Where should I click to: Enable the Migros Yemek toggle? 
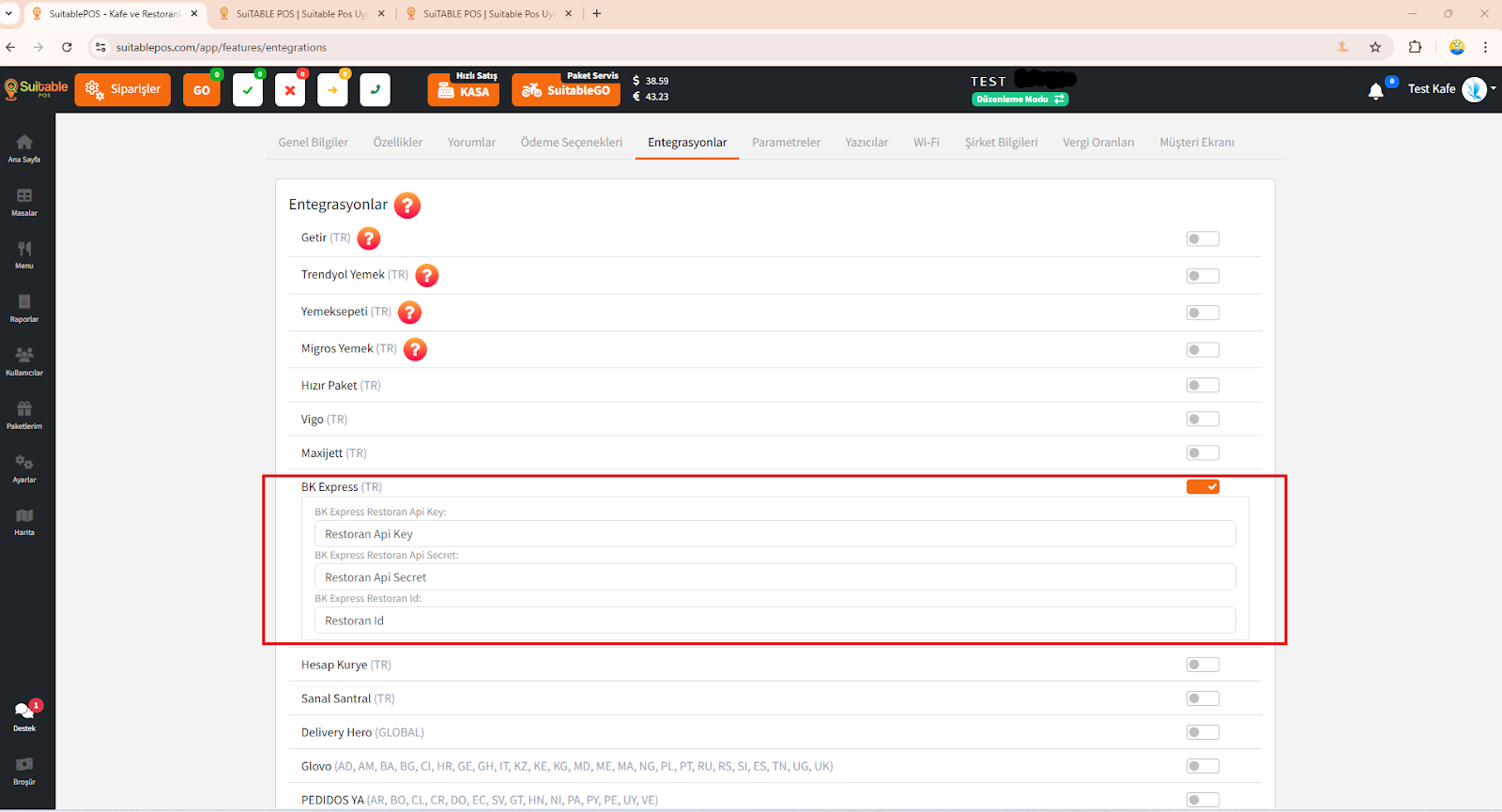coord(1203,349)
